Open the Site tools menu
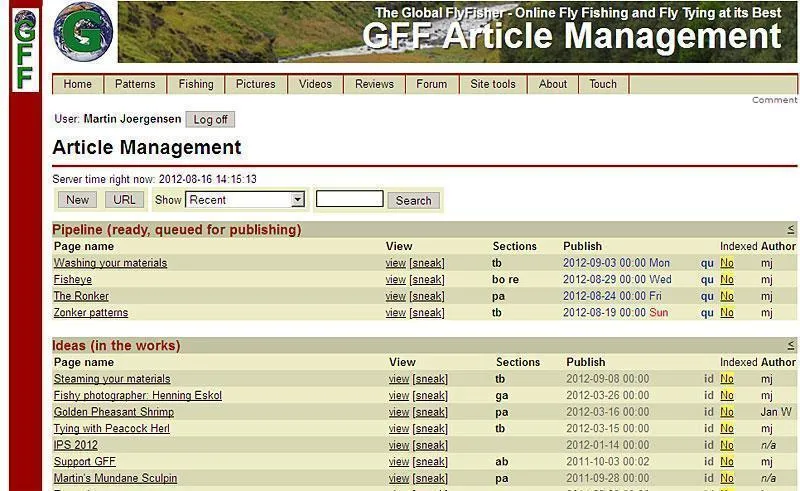 coord(493,84)
